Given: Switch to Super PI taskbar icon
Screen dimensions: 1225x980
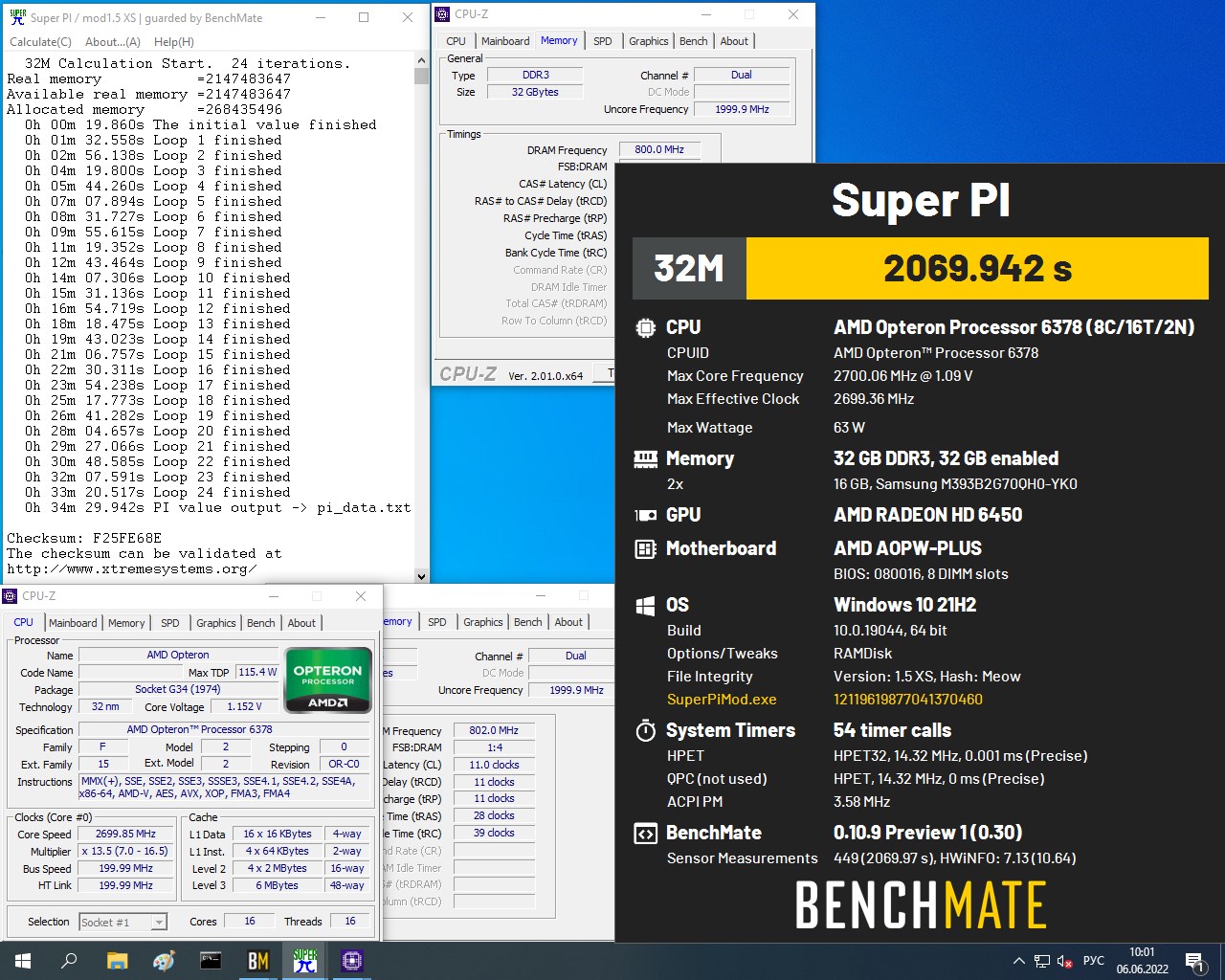Looking at the screenshot, I should click(305, 961).
